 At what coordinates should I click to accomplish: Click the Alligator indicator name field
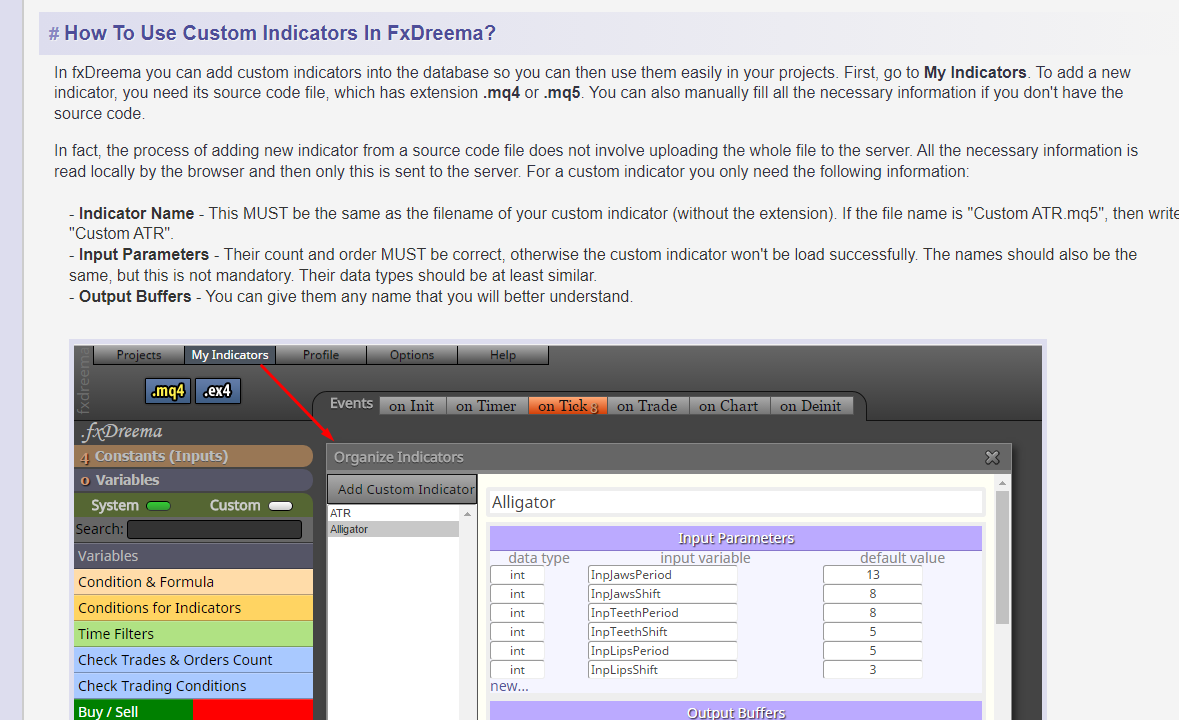[735, 502]
